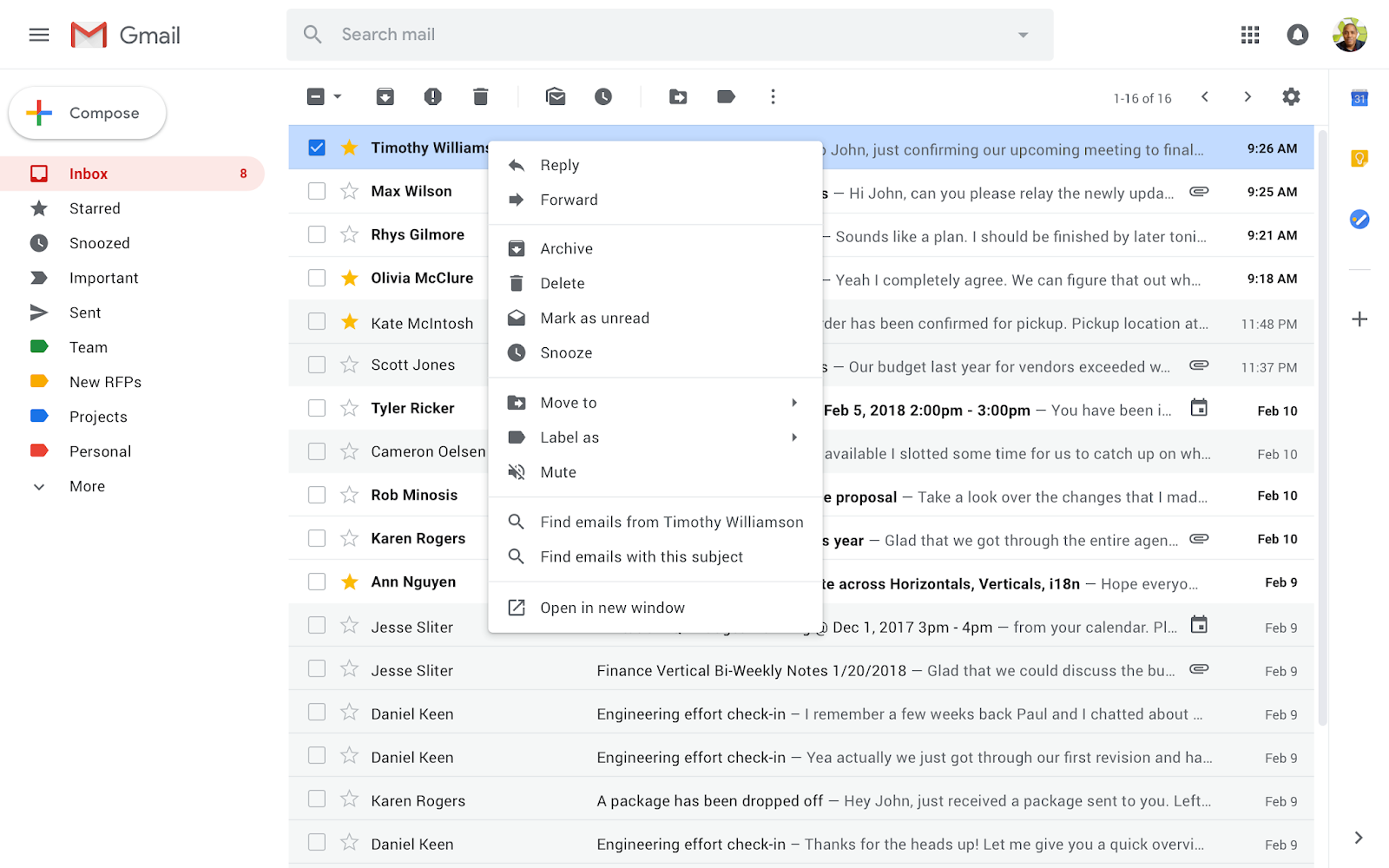Collapse the More labels section
Image resolution: width=1389 pixels, height=868 pixels.
tap(38, 486)
